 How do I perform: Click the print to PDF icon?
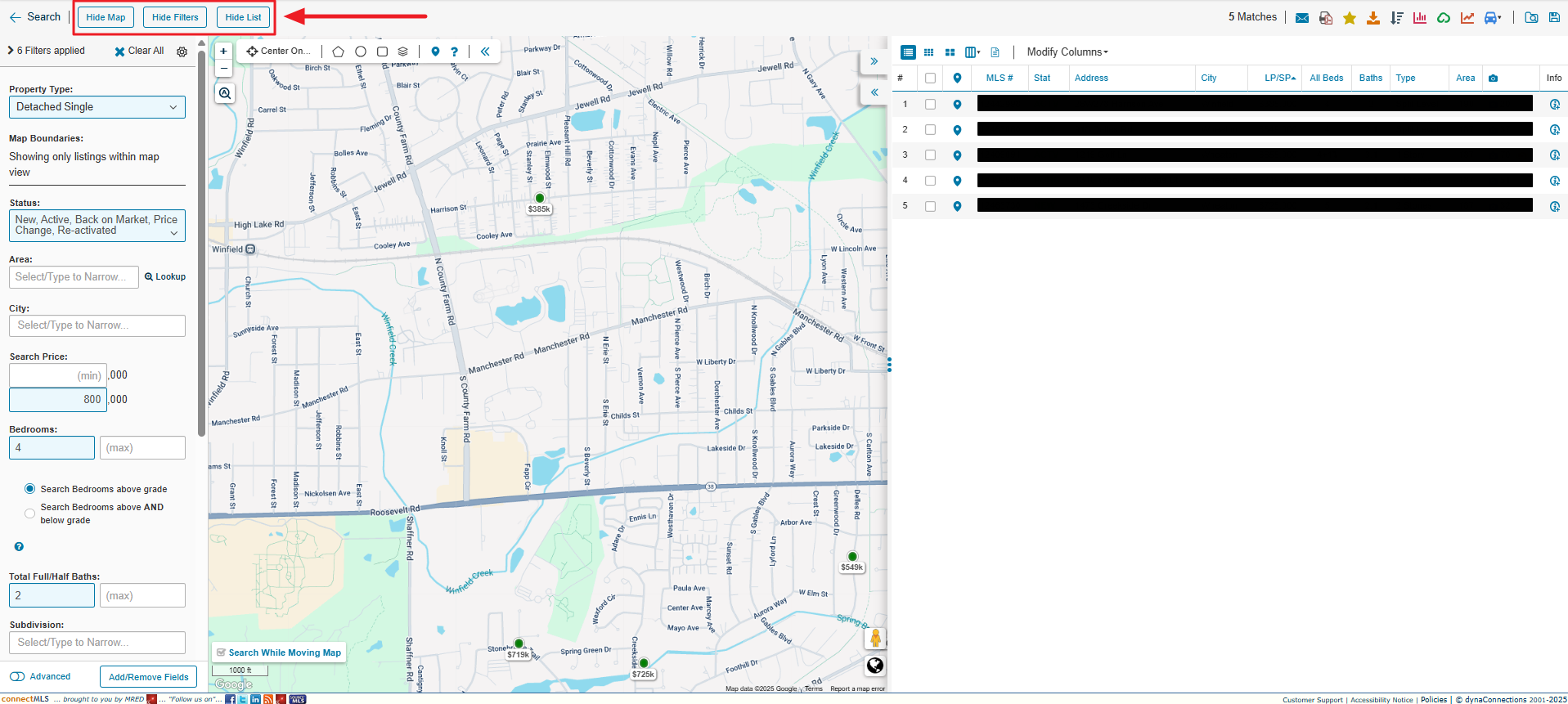click(1326, 17)
